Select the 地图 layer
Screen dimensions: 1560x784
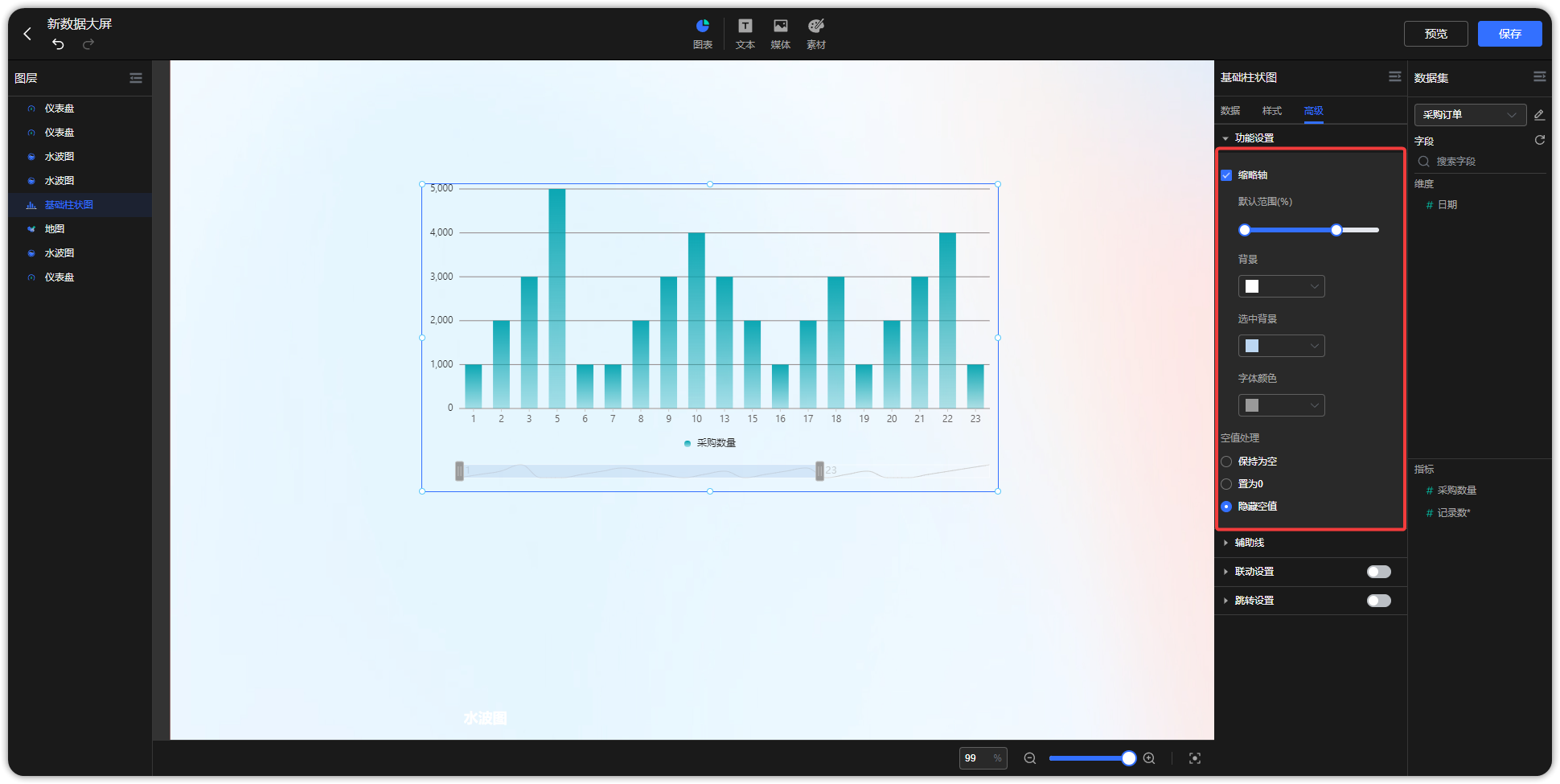80,229
